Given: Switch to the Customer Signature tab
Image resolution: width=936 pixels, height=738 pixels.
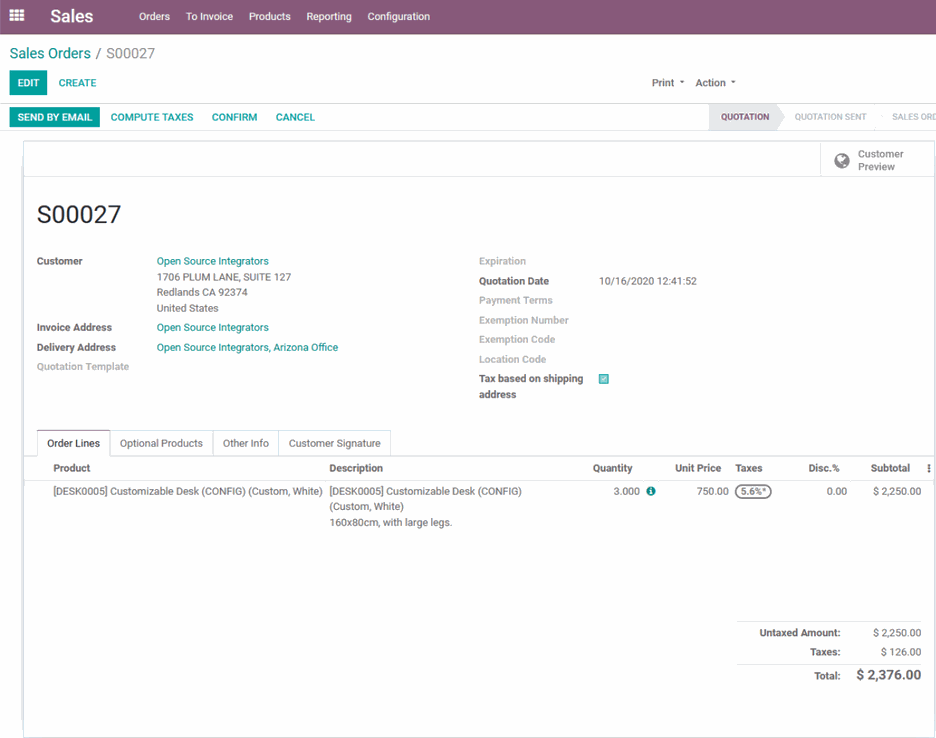Looking at the screenshot, I should coord(334,443).
